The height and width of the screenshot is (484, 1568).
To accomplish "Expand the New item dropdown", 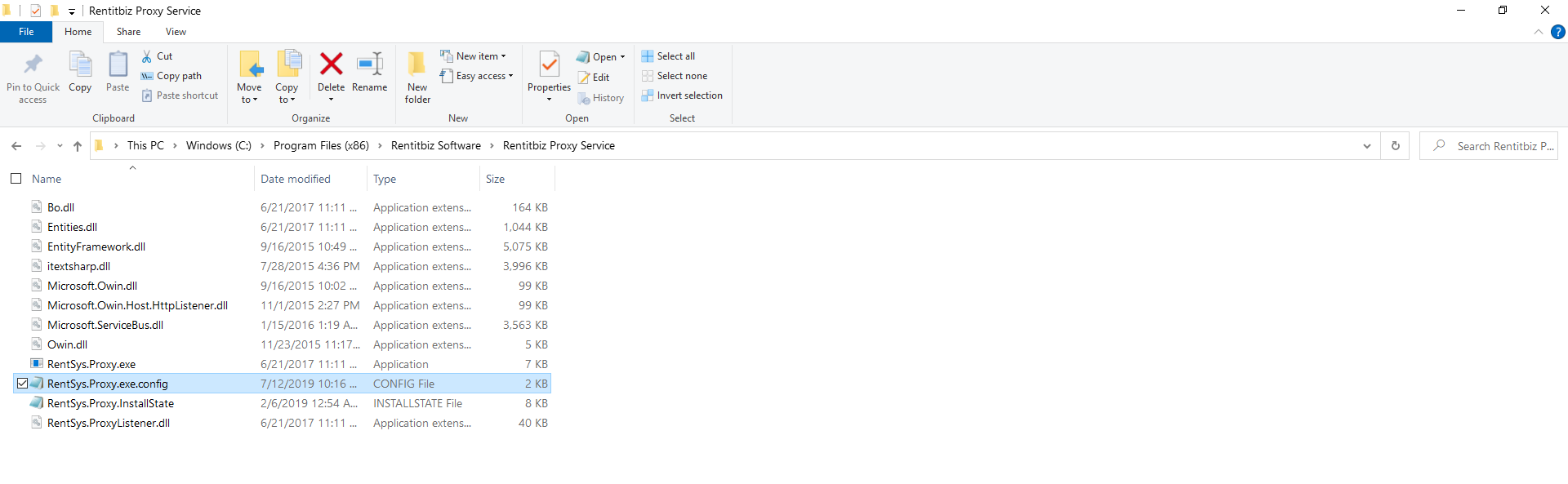I will [503, 56].
